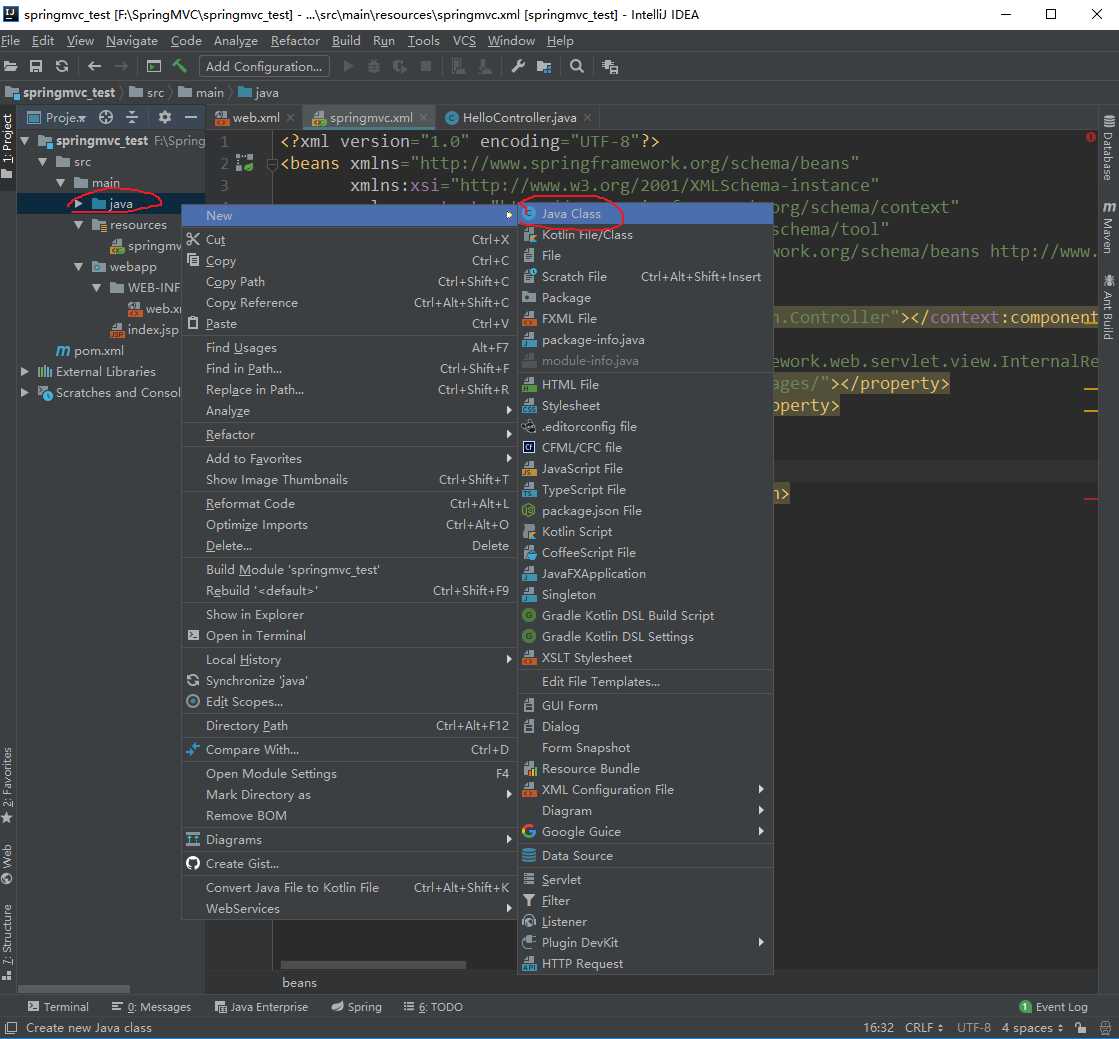Close the web.xml tab
Image resolution: width=1119 pixels, height=1039 pixels.
pos(290,118)
